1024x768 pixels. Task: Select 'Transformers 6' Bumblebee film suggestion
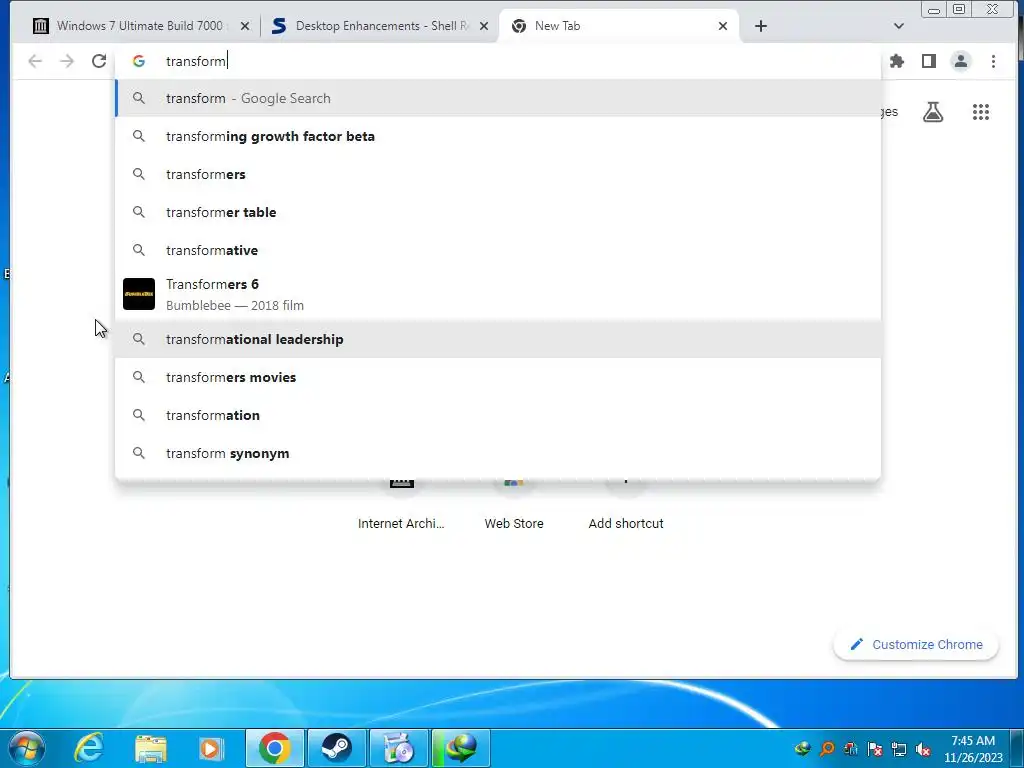point(498,295)
